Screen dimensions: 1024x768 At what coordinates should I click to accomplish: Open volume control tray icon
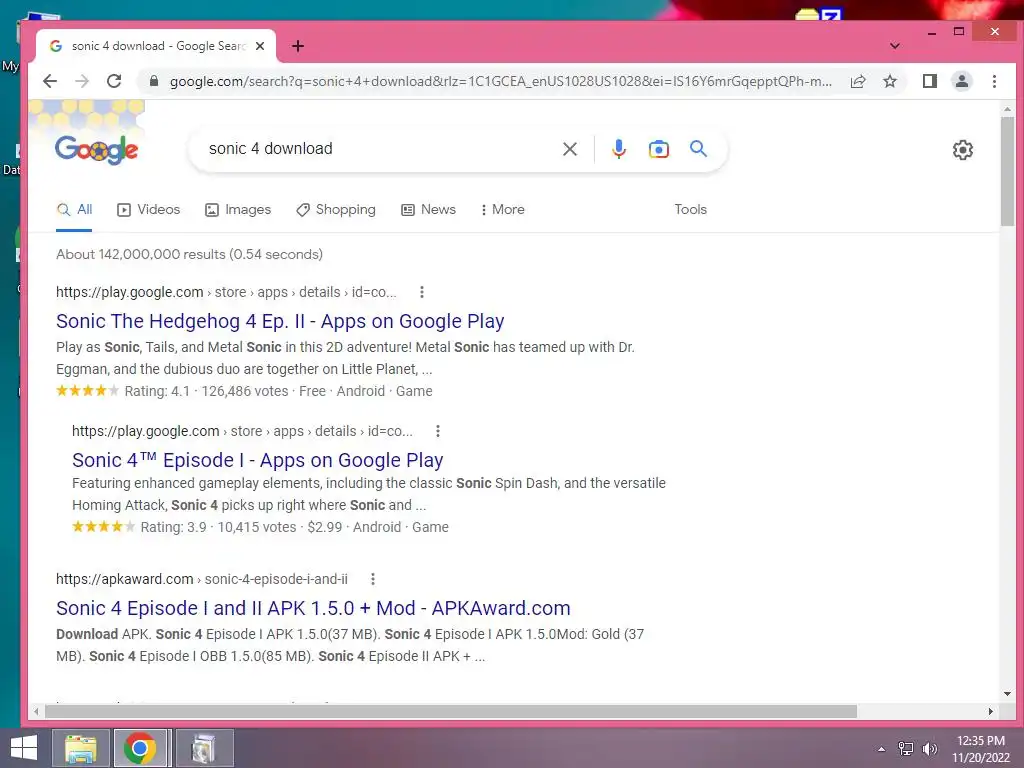929,749
